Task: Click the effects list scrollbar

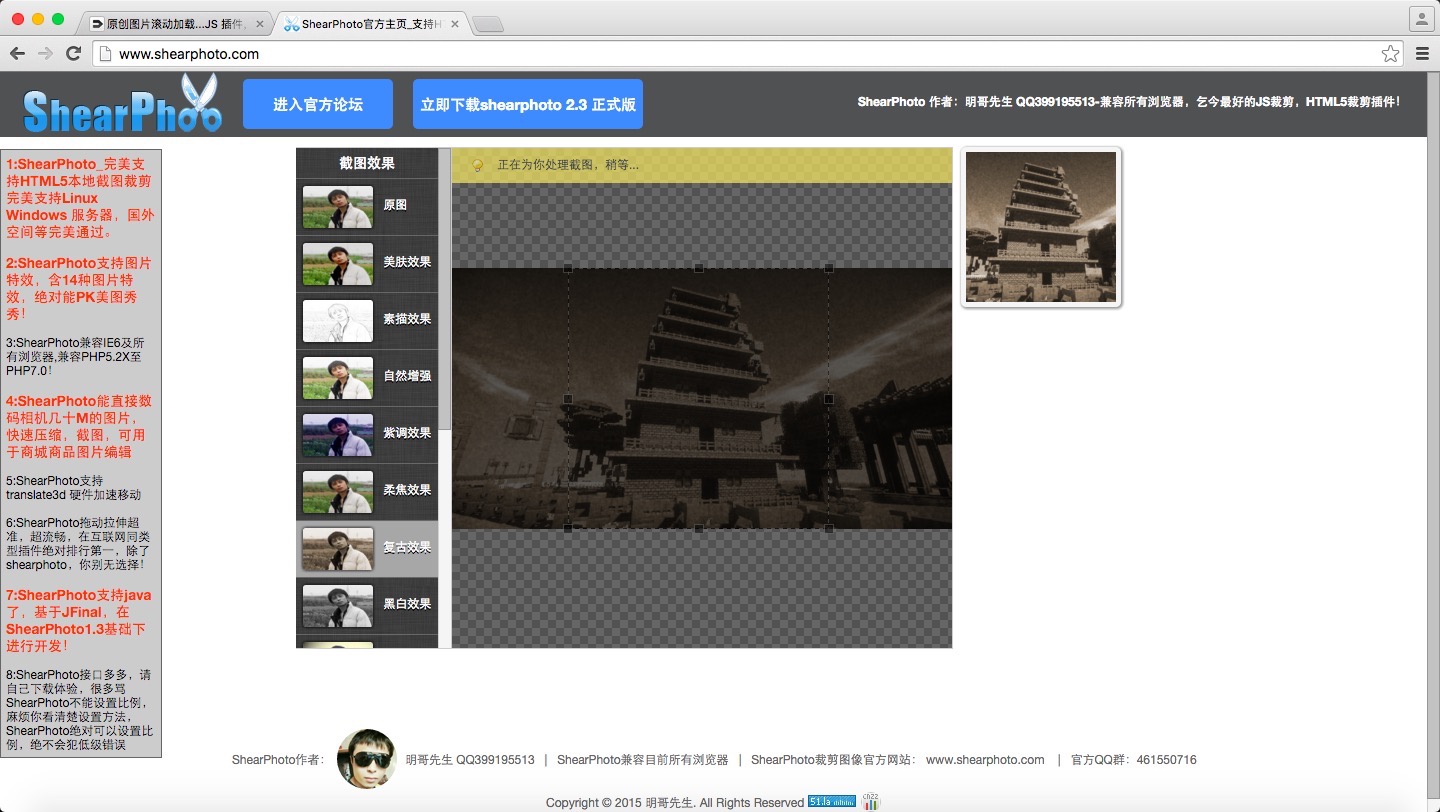Action: [x=445, y=290]
